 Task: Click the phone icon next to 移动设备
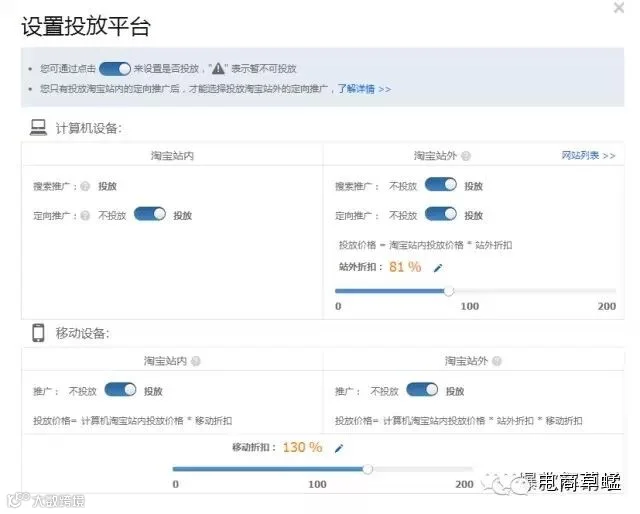(x=38, y=333)
